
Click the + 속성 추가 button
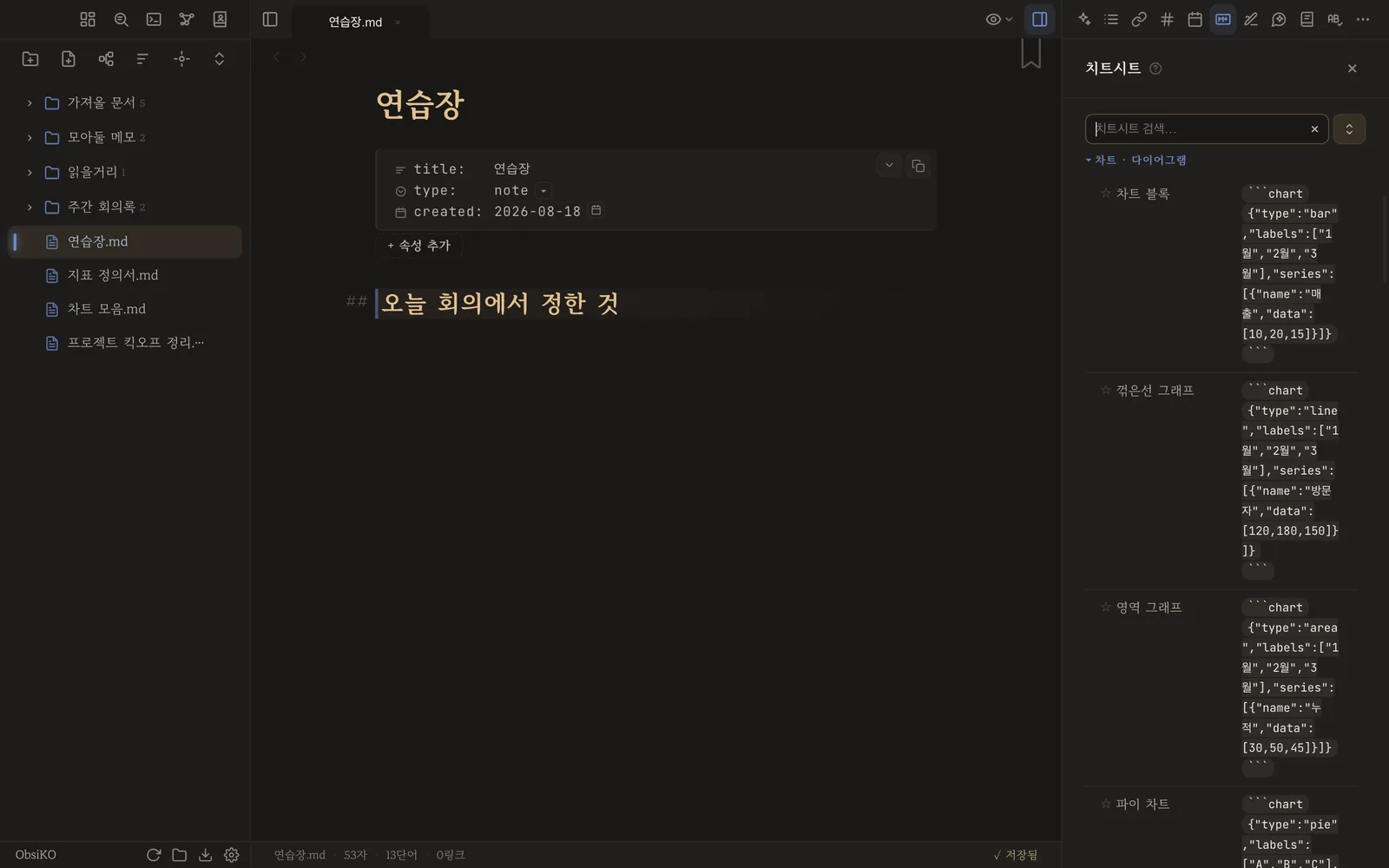click(x=418, y=246)
